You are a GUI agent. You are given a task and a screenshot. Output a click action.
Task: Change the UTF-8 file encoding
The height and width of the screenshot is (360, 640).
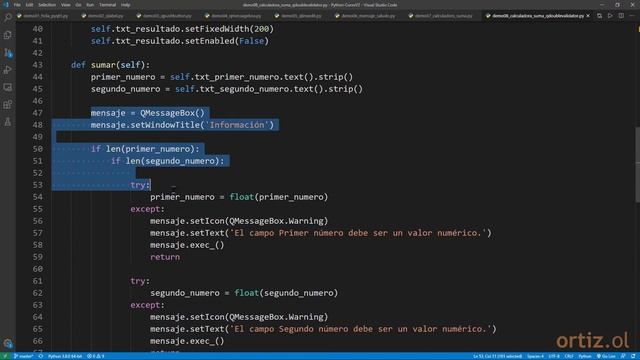[x=554, y=356]
